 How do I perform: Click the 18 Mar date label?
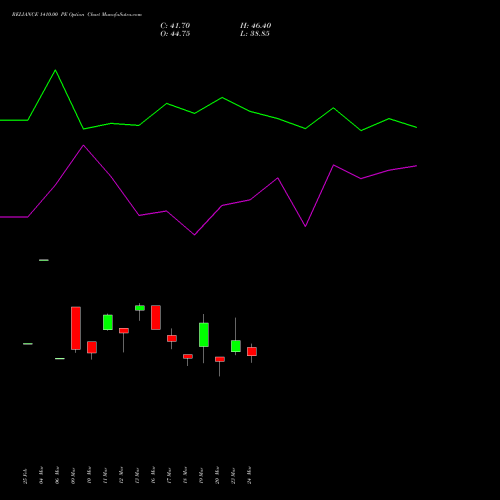pyautogui.click(x=186, y=475)
